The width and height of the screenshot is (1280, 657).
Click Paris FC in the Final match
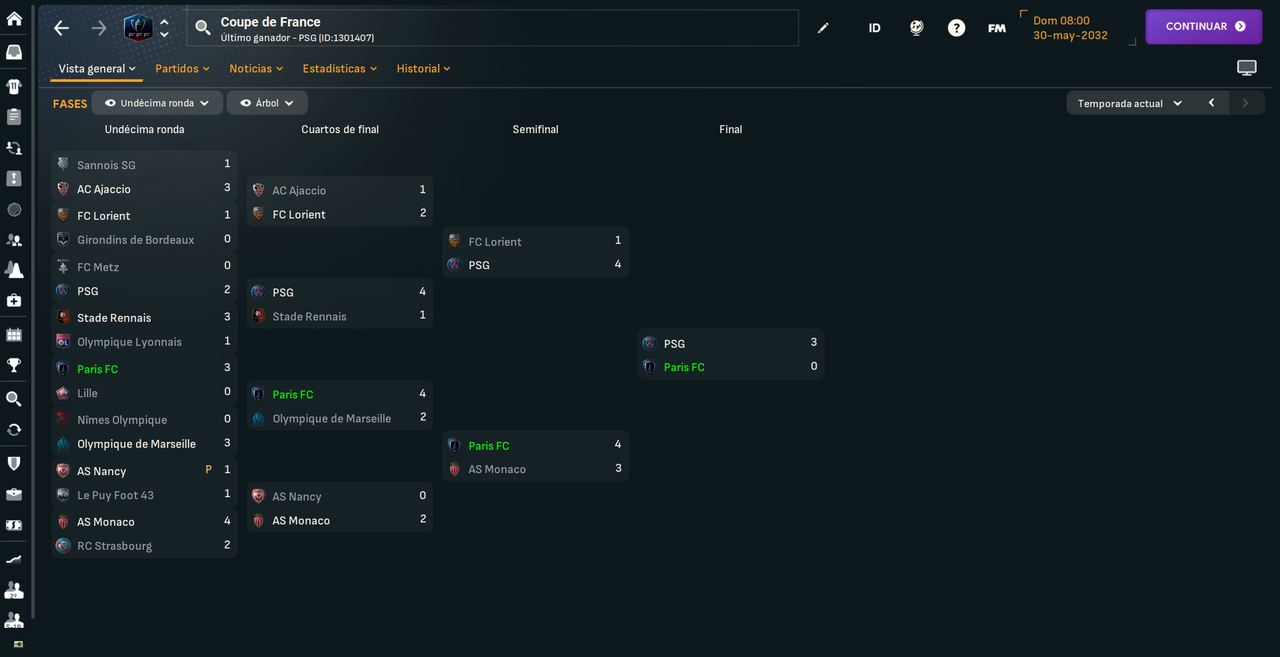click(x=684, y=368)
